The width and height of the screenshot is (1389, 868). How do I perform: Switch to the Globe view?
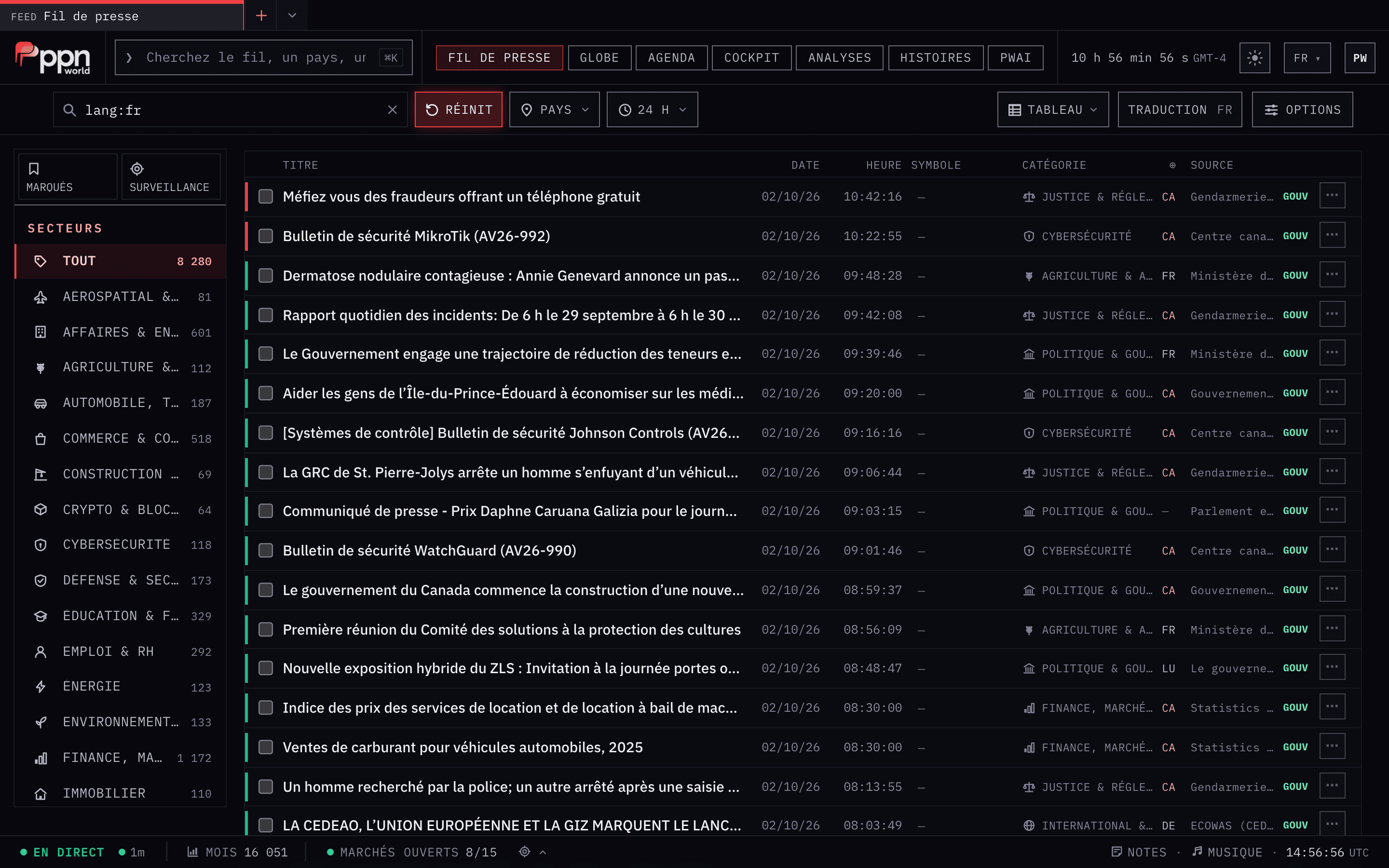pyautogui.click(x=599, y=57)
